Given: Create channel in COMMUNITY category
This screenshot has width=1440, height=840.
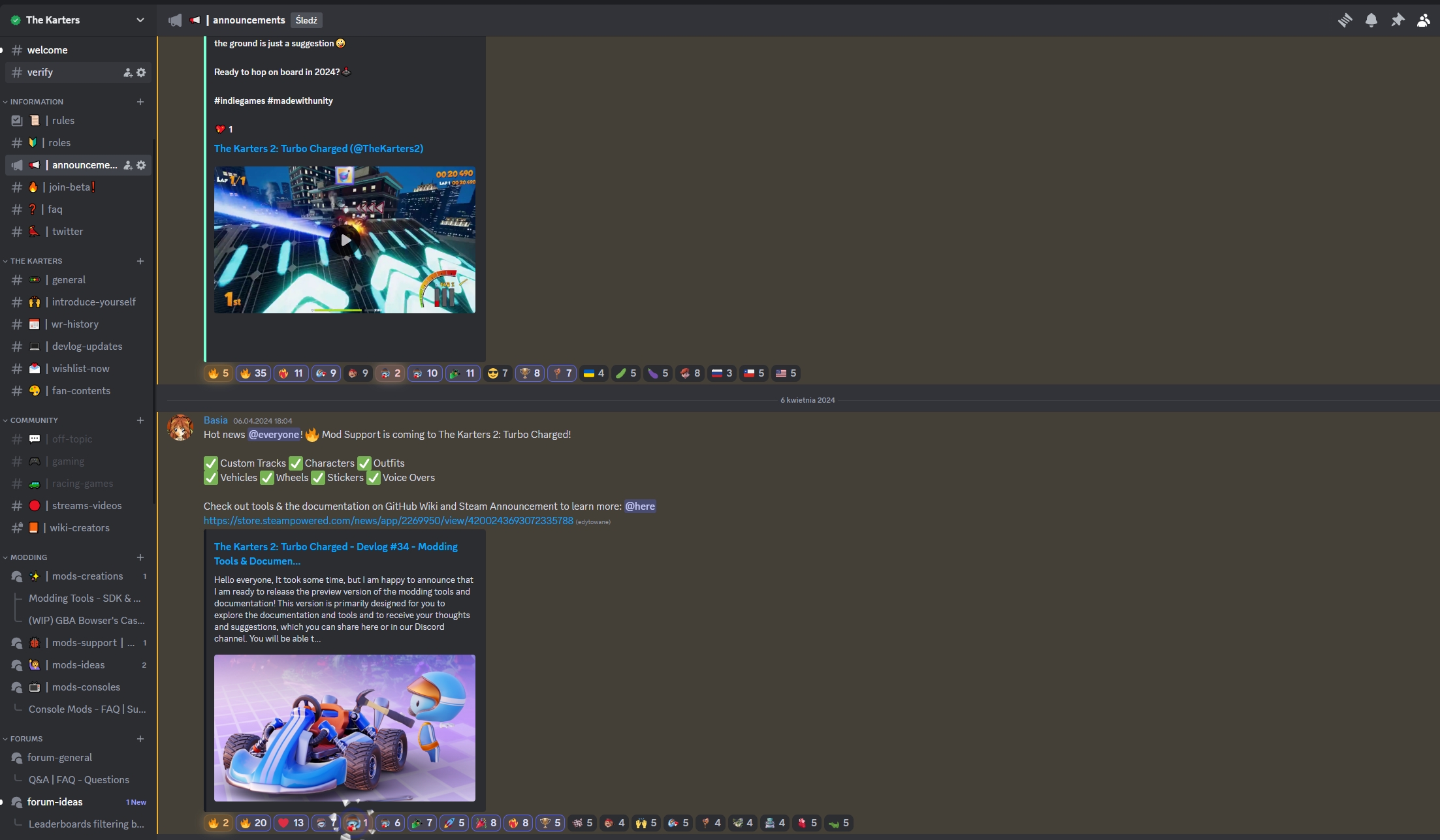Looking at the screenshot, I should [x=140, y=420].
